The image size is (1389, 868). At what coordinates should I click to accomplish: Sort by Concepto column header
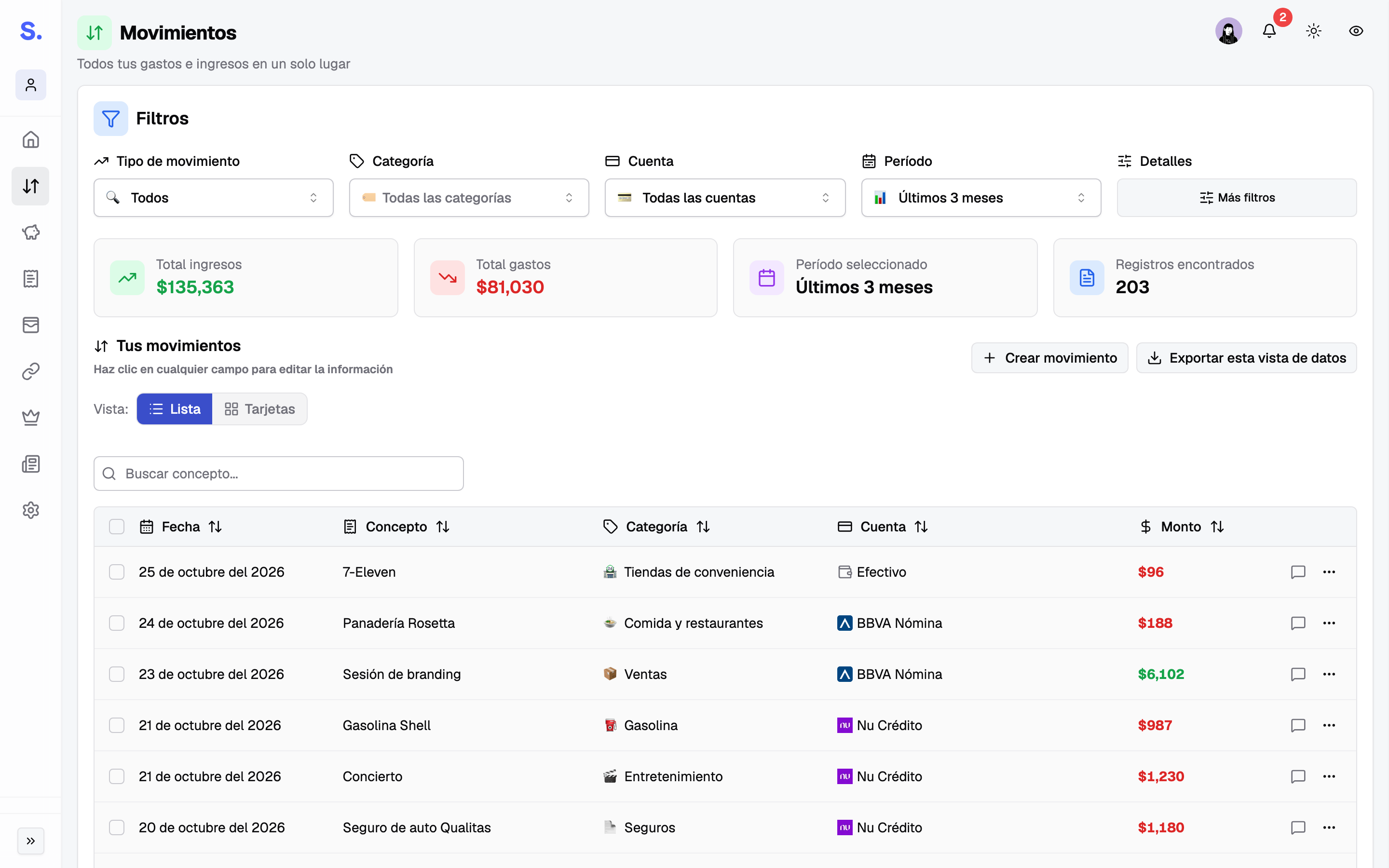click(396, 527)
